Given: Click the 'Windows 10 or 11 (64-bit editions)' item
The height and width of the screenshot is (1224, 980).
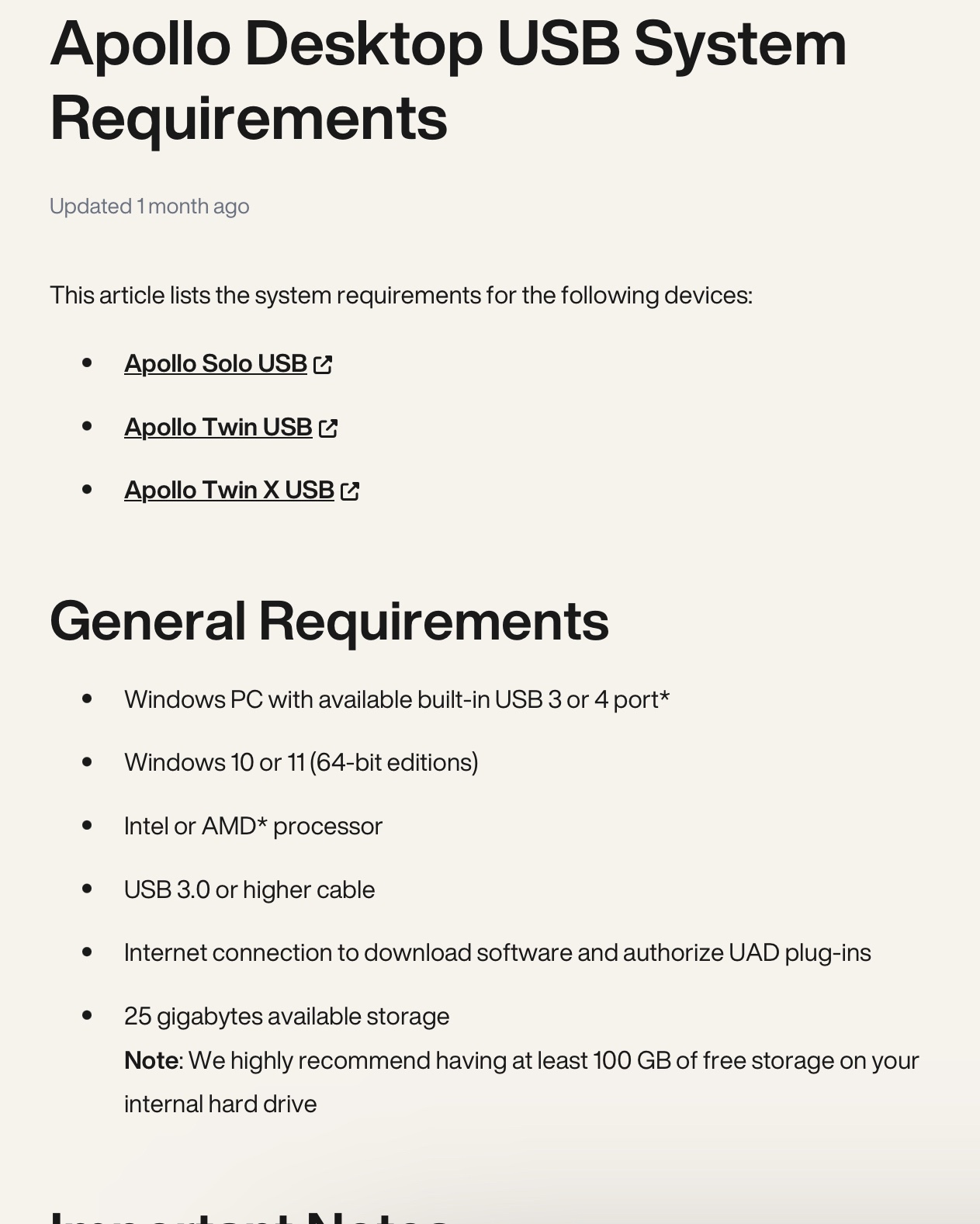Looking at the screenshot, I should click(x=301, y=763).
